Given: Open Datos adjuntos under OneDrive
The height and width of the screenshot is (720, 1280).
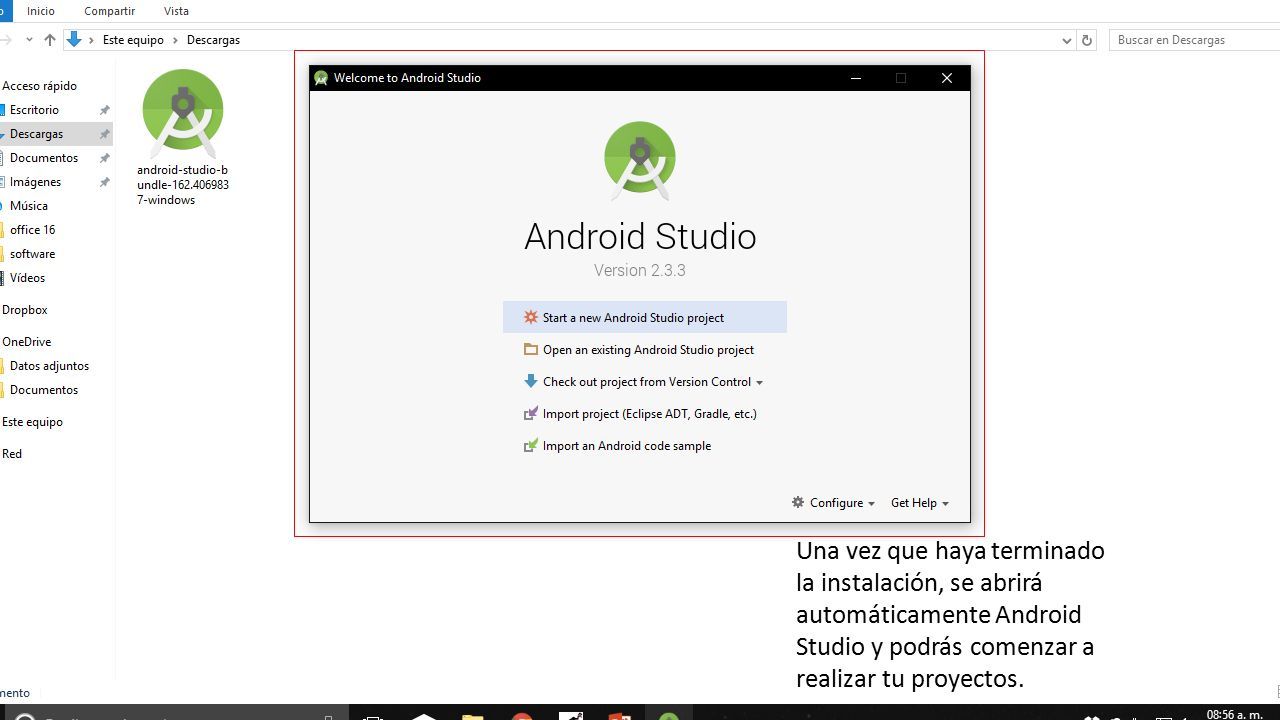Looking at the screenshot, I should pos(50,366).
